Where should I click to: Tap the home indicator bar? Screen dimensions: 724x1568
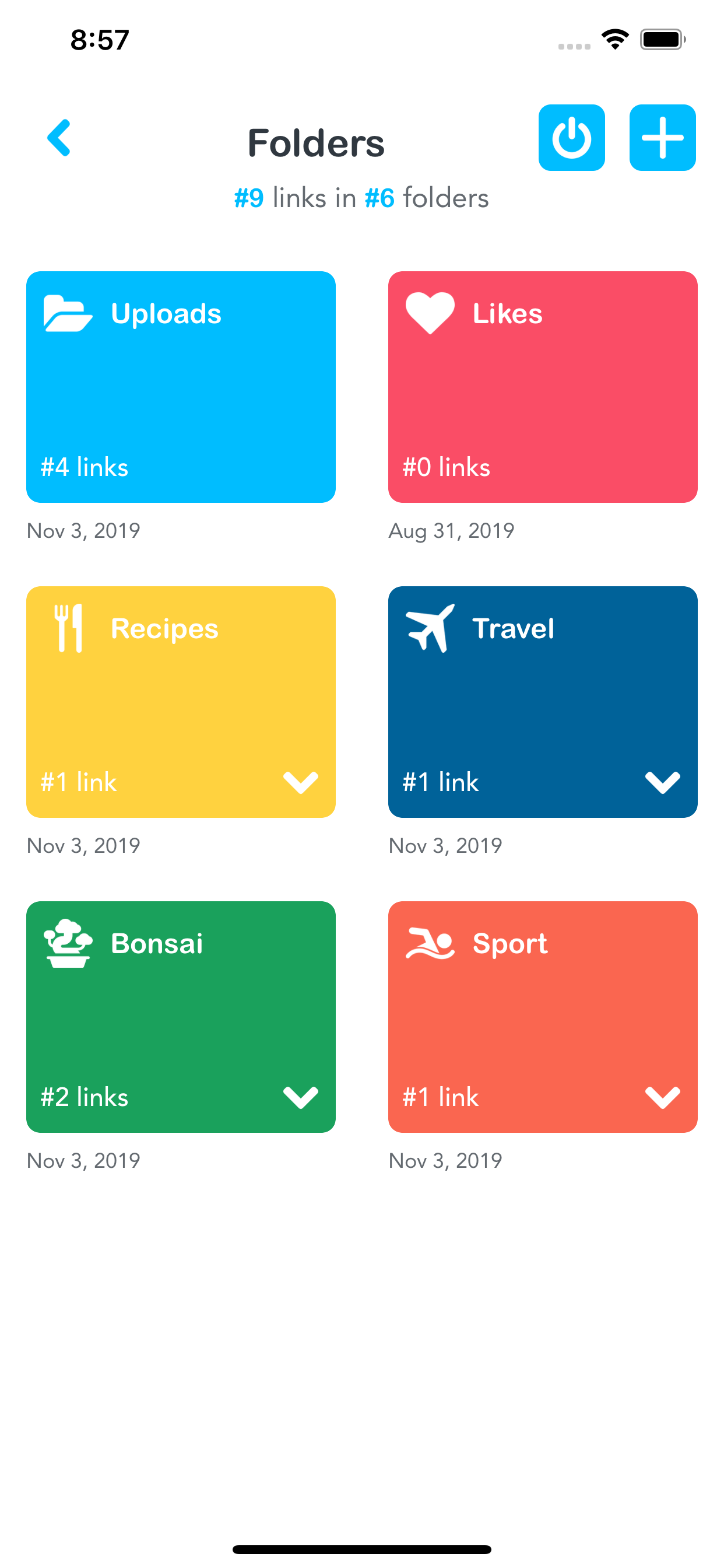(361, 1549)
